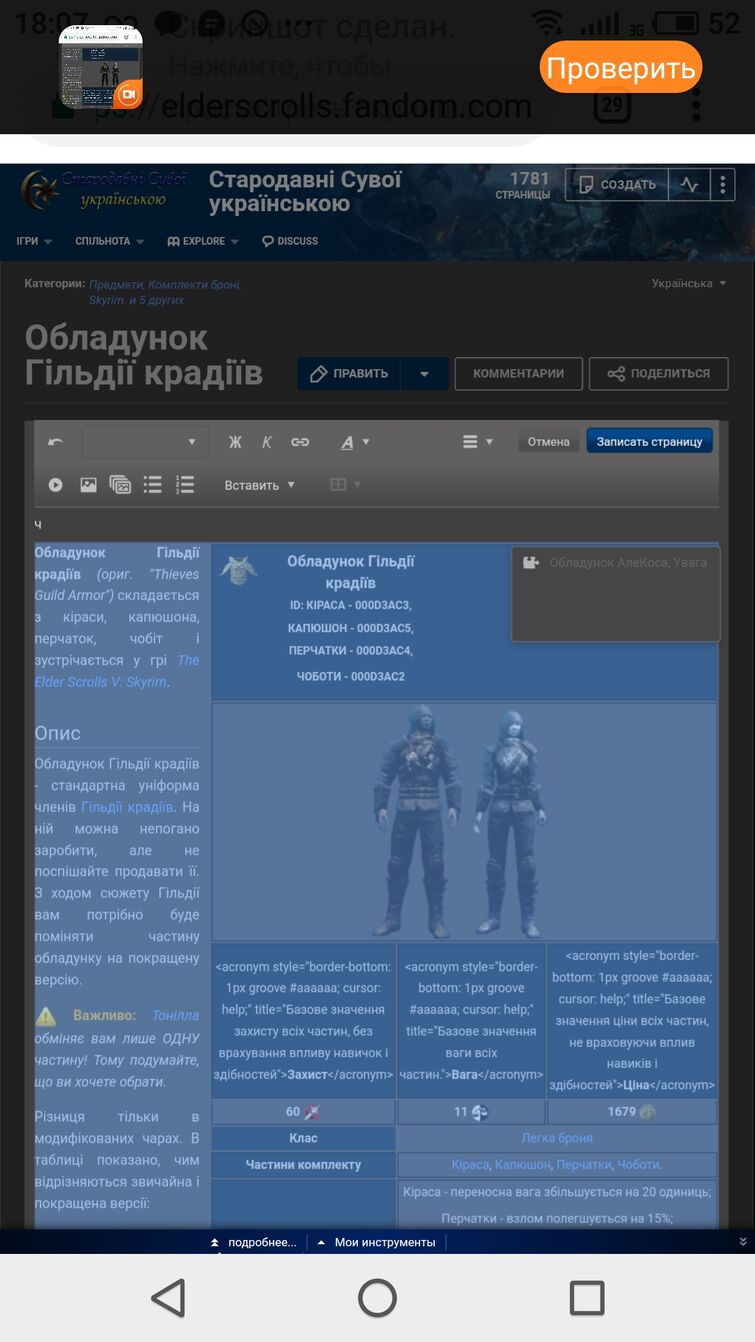The height and width of the screenshot is (1342, 755).
Task: Open the Кіраса link
Action: tap(470, 1165)
